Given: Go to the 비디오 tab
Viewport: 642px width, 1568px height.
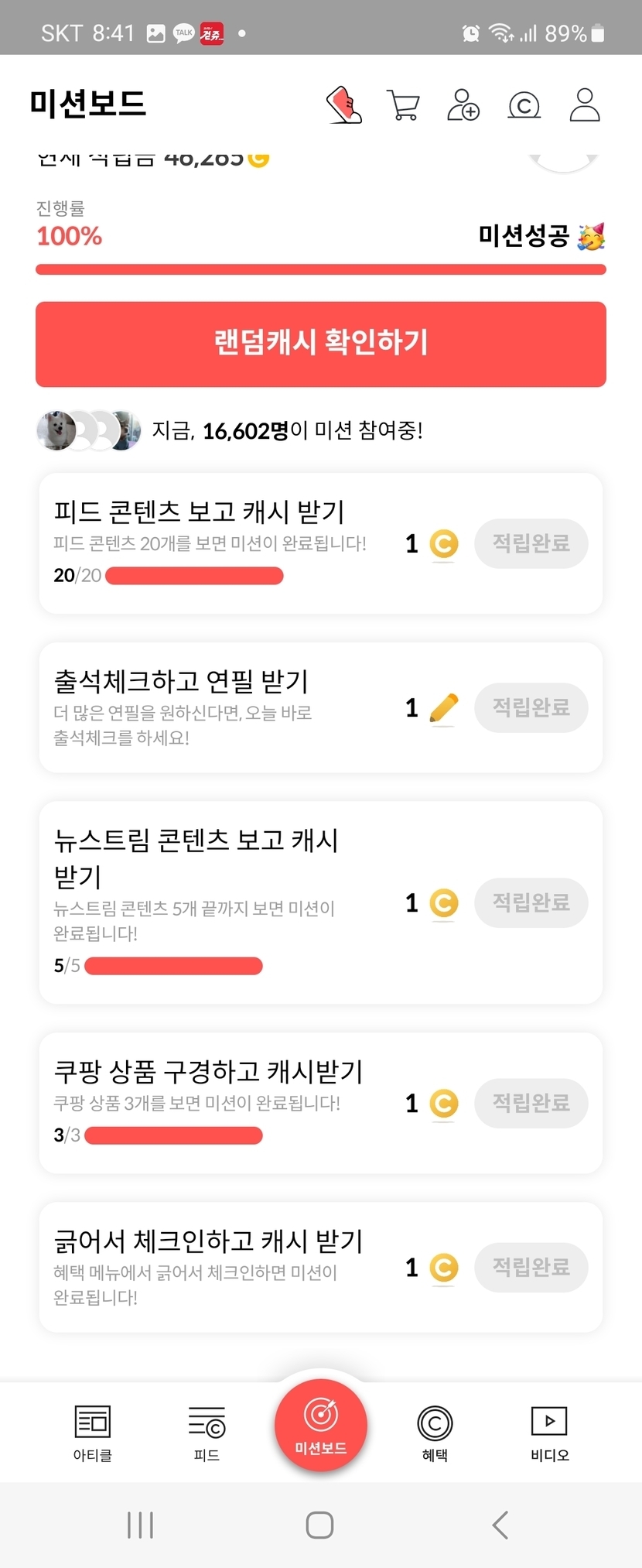Looking at the screenshot, I should click(549, 1433).
